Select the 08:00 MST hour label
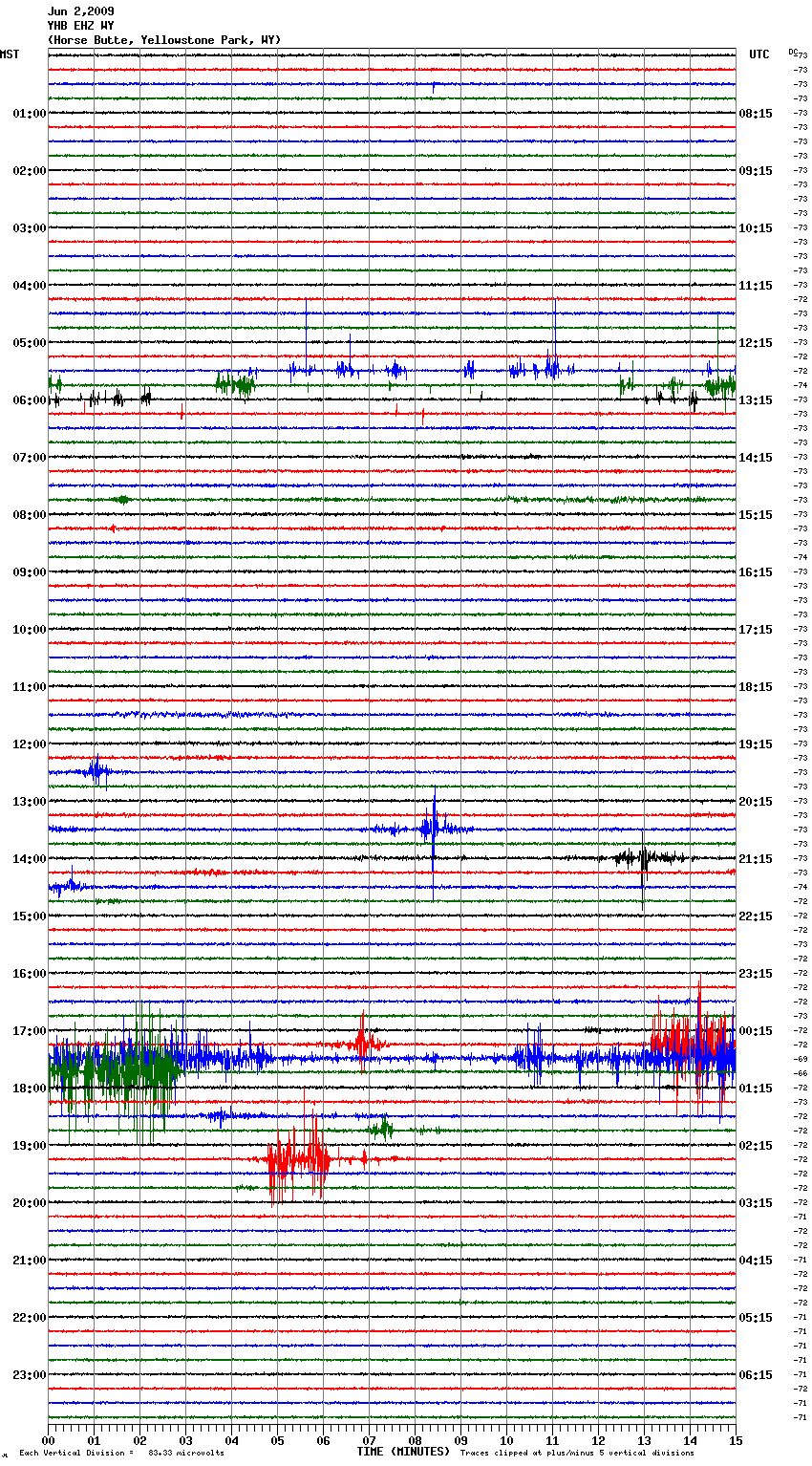The image size is (812, 1466). [30, 515]
